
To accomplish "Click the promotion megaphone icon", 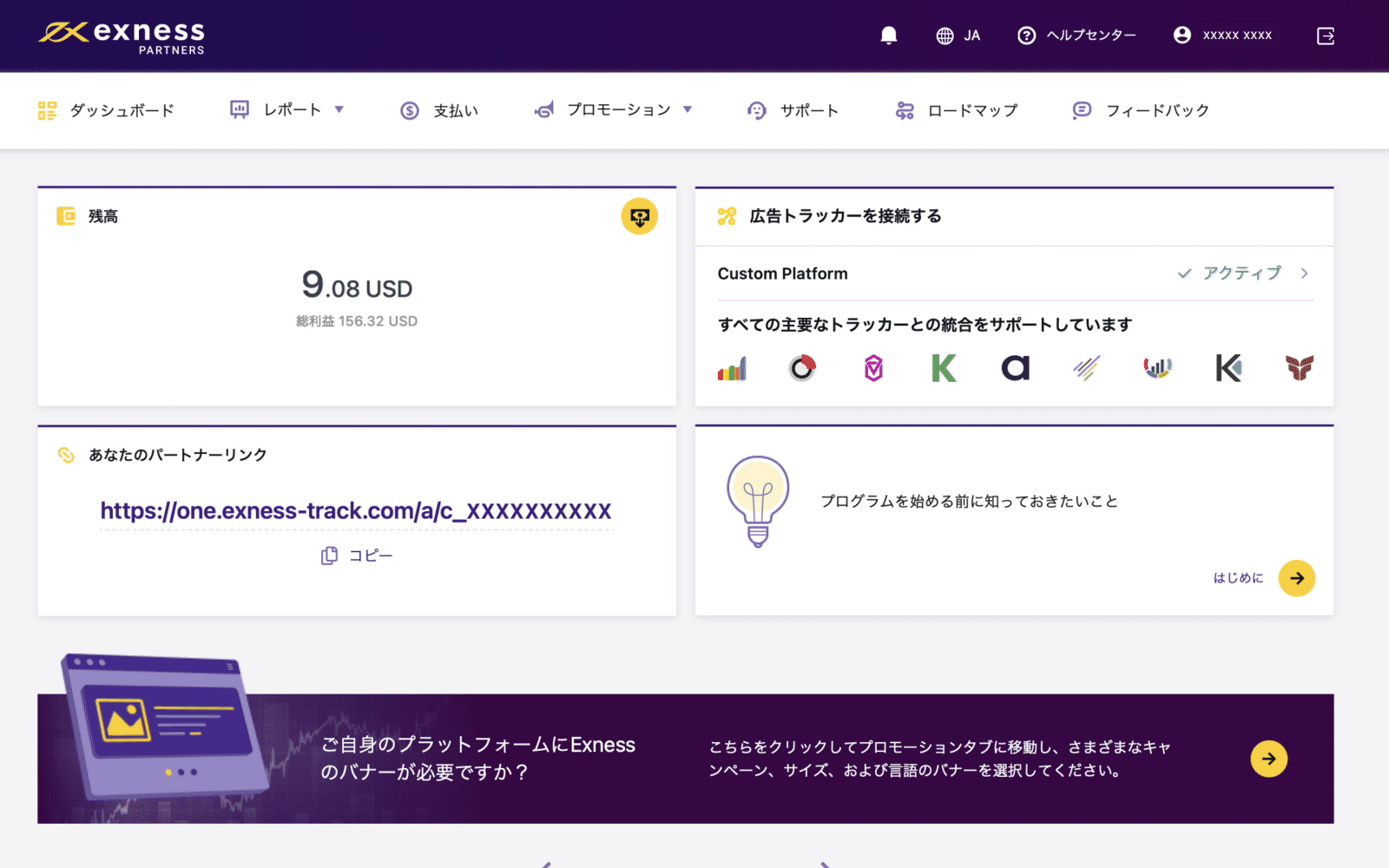I will tap(544, 110).
